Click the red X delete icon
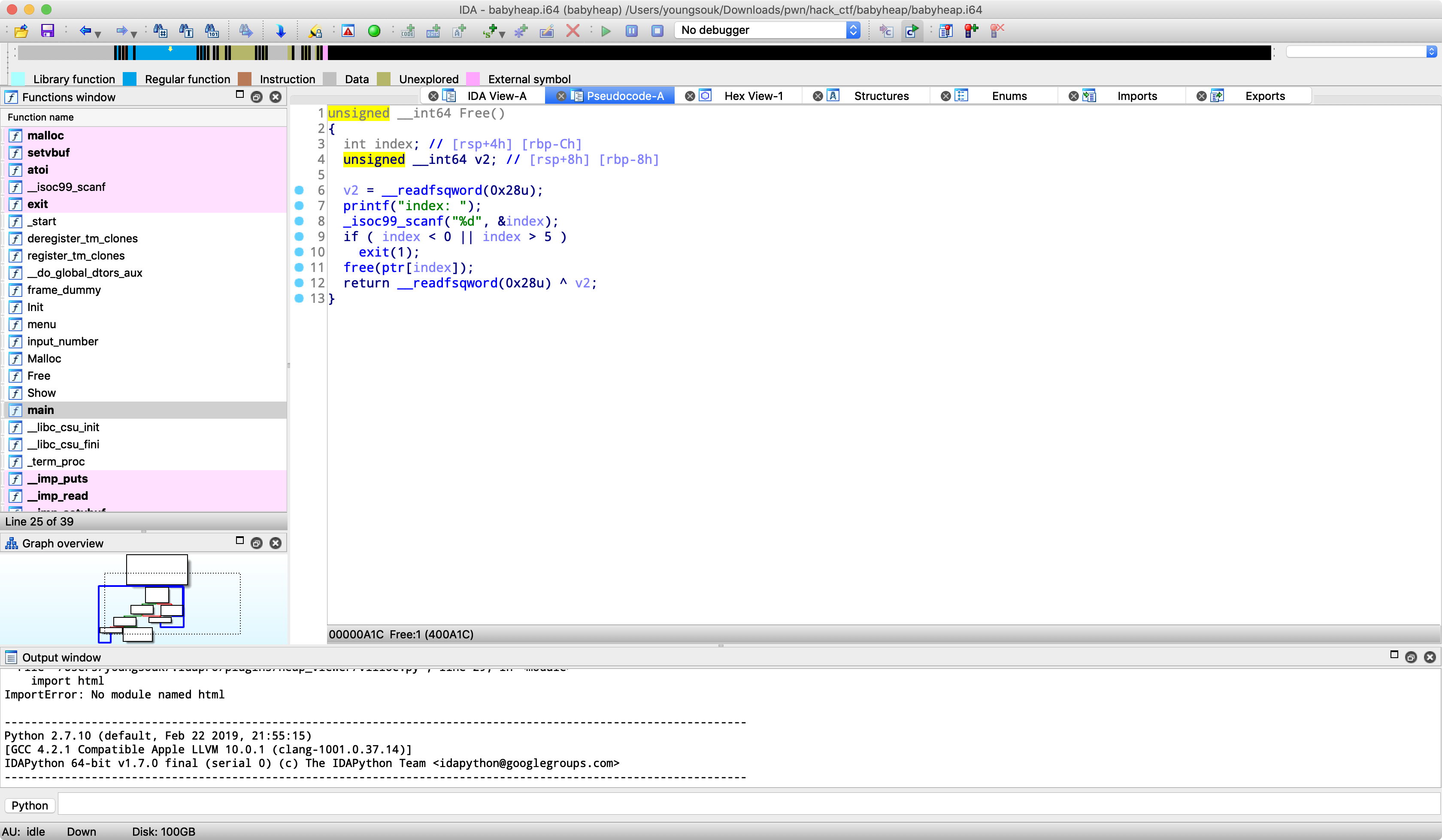1442x840 pixels. click(573, 30)
